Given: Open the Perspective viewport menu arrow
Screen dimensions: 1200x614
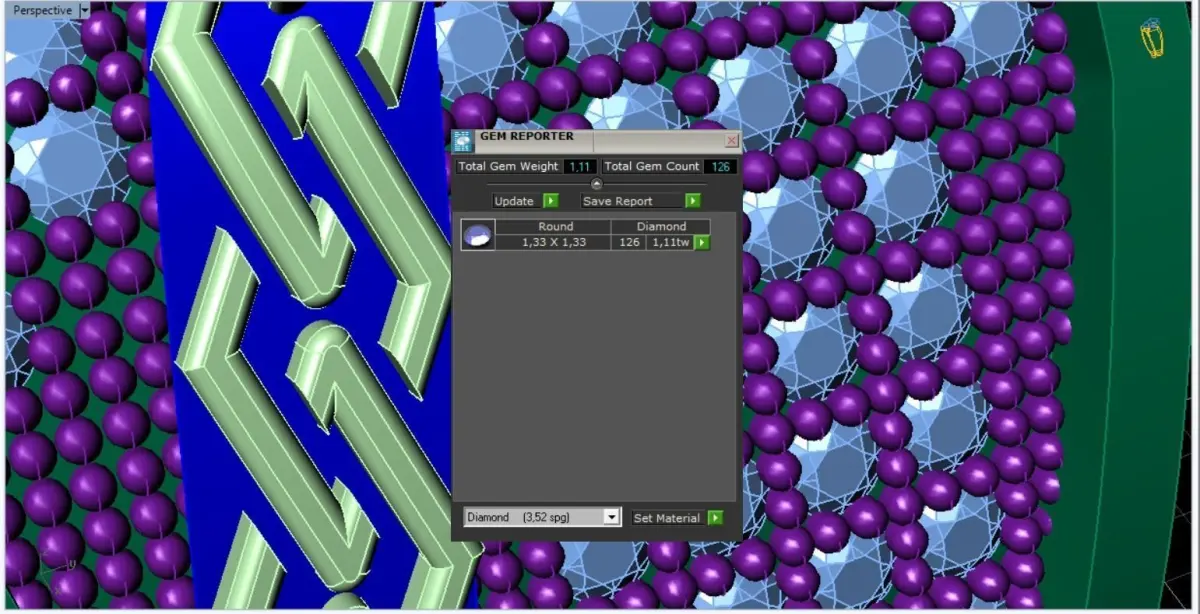Looking at the screenshot, I should tap(84, 10).
